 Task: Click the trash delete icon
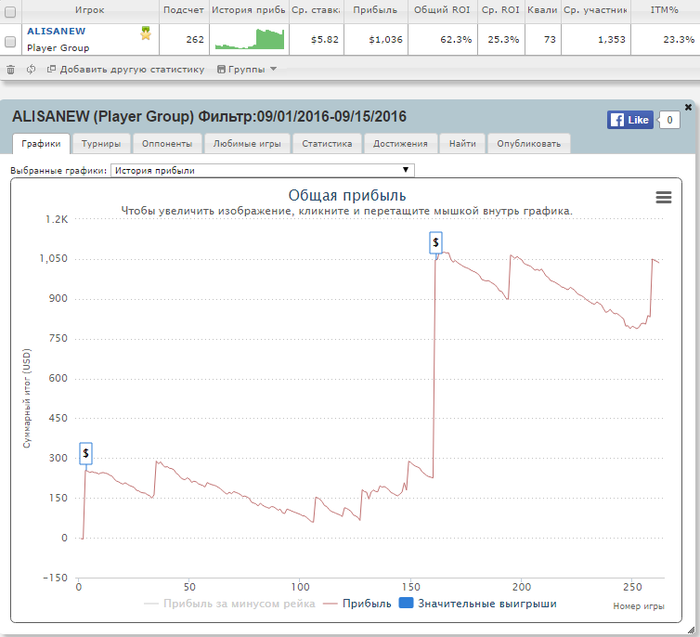pyautogui.click(x=11, y=70)
